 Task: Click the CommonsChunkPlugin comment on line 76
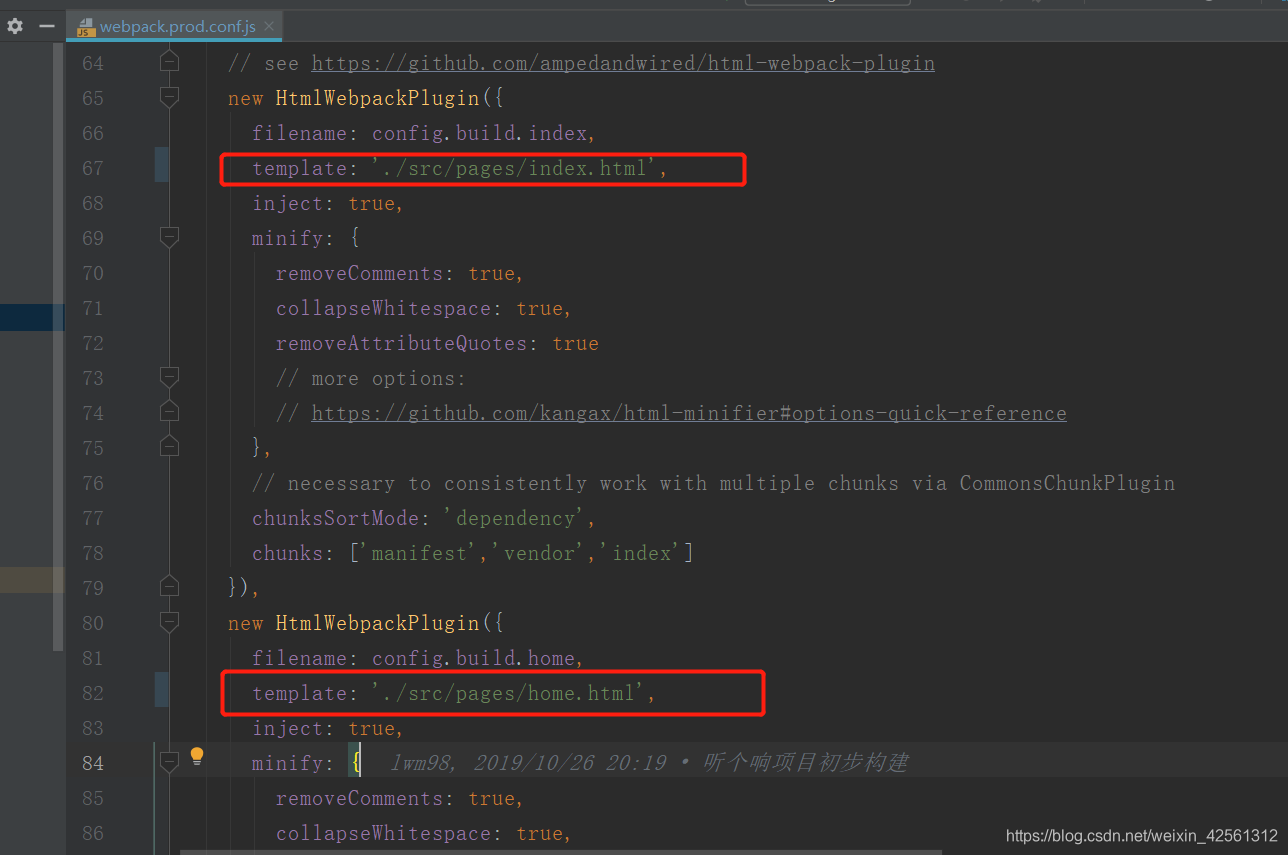(x=713, y=483)
